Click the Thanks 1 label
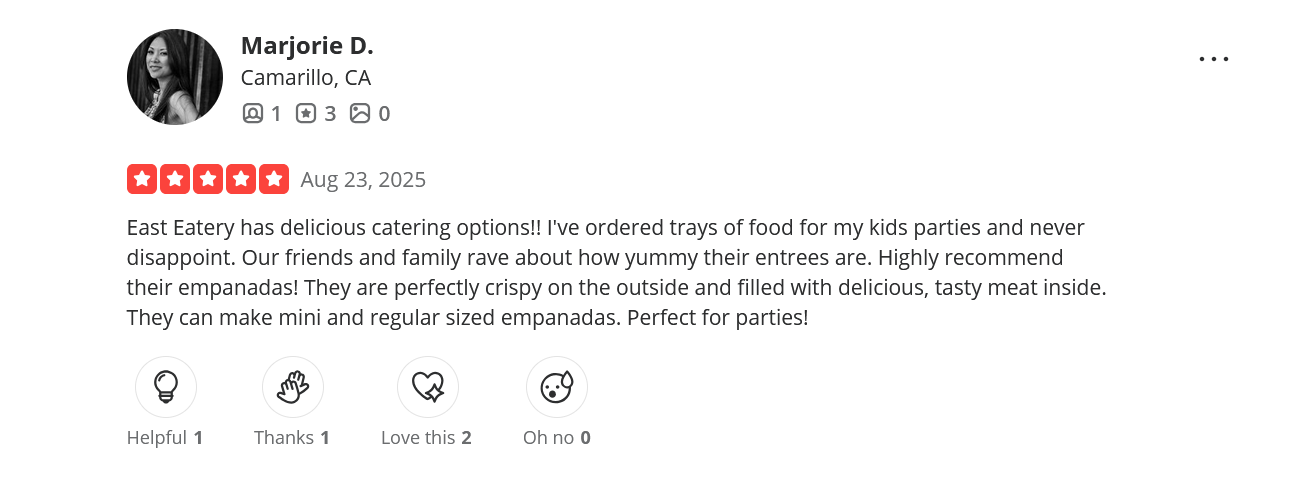1295x482 pixels. [292, 438]
